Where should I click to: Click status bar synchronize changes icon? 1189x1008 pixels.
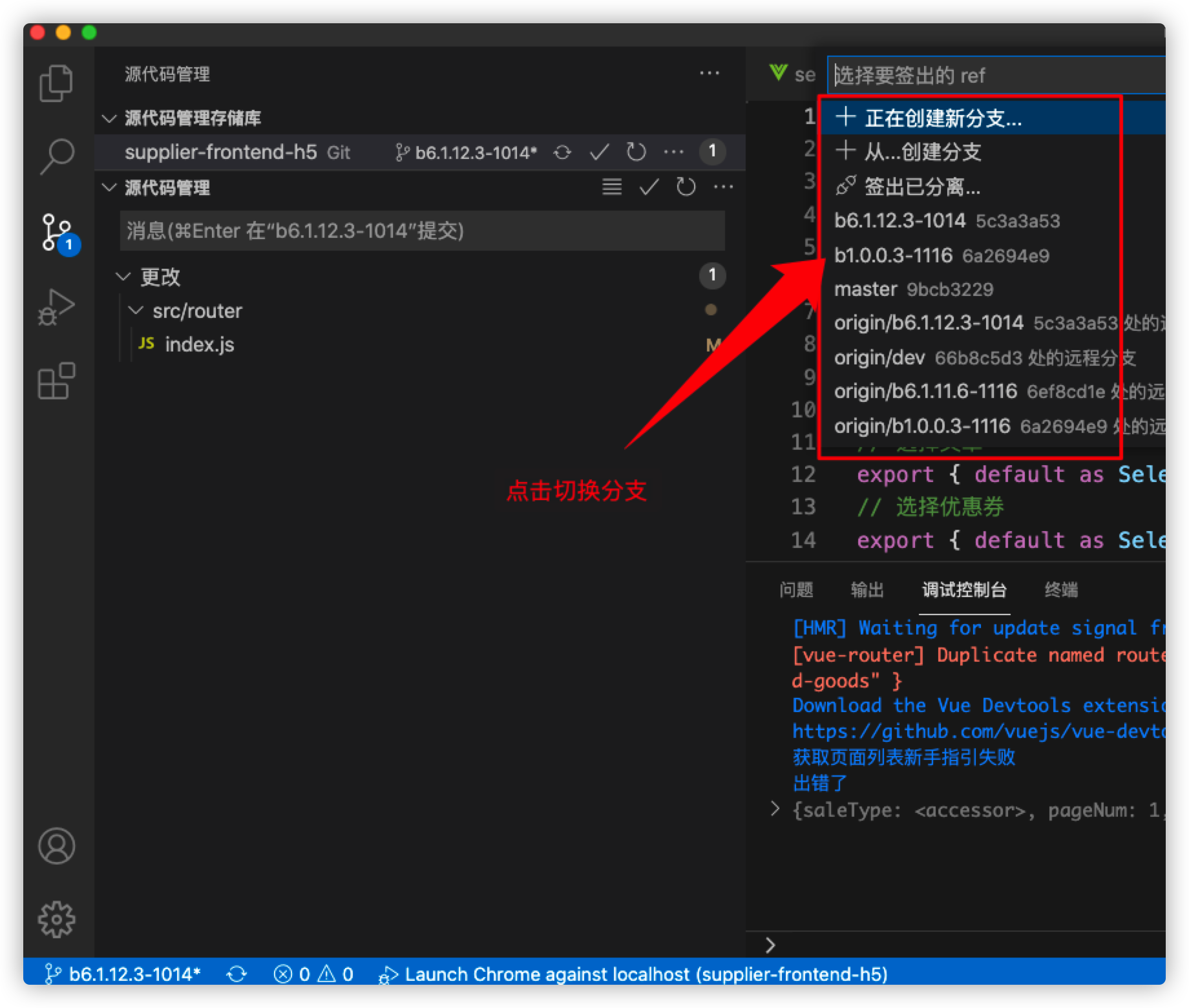(x=237, y=974)
